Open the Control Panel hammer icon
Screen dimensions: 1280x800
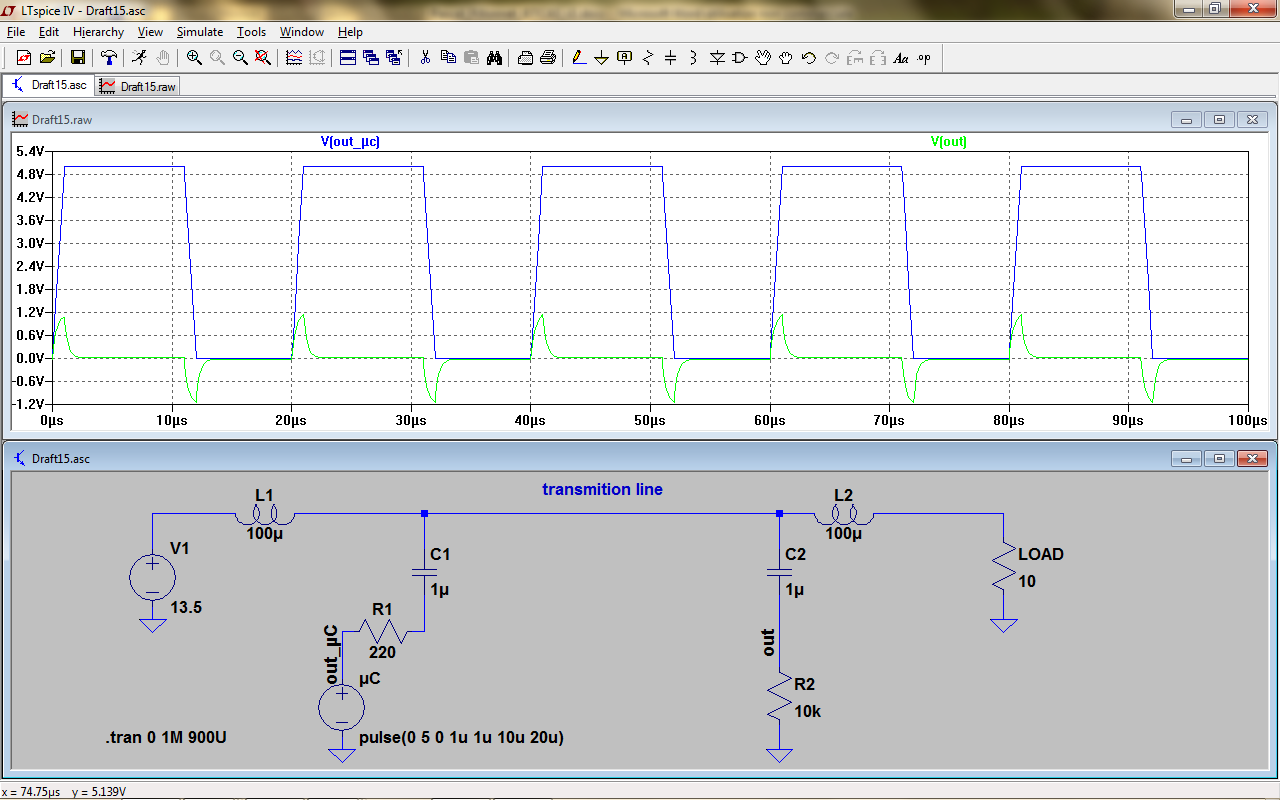pos(109,58)
